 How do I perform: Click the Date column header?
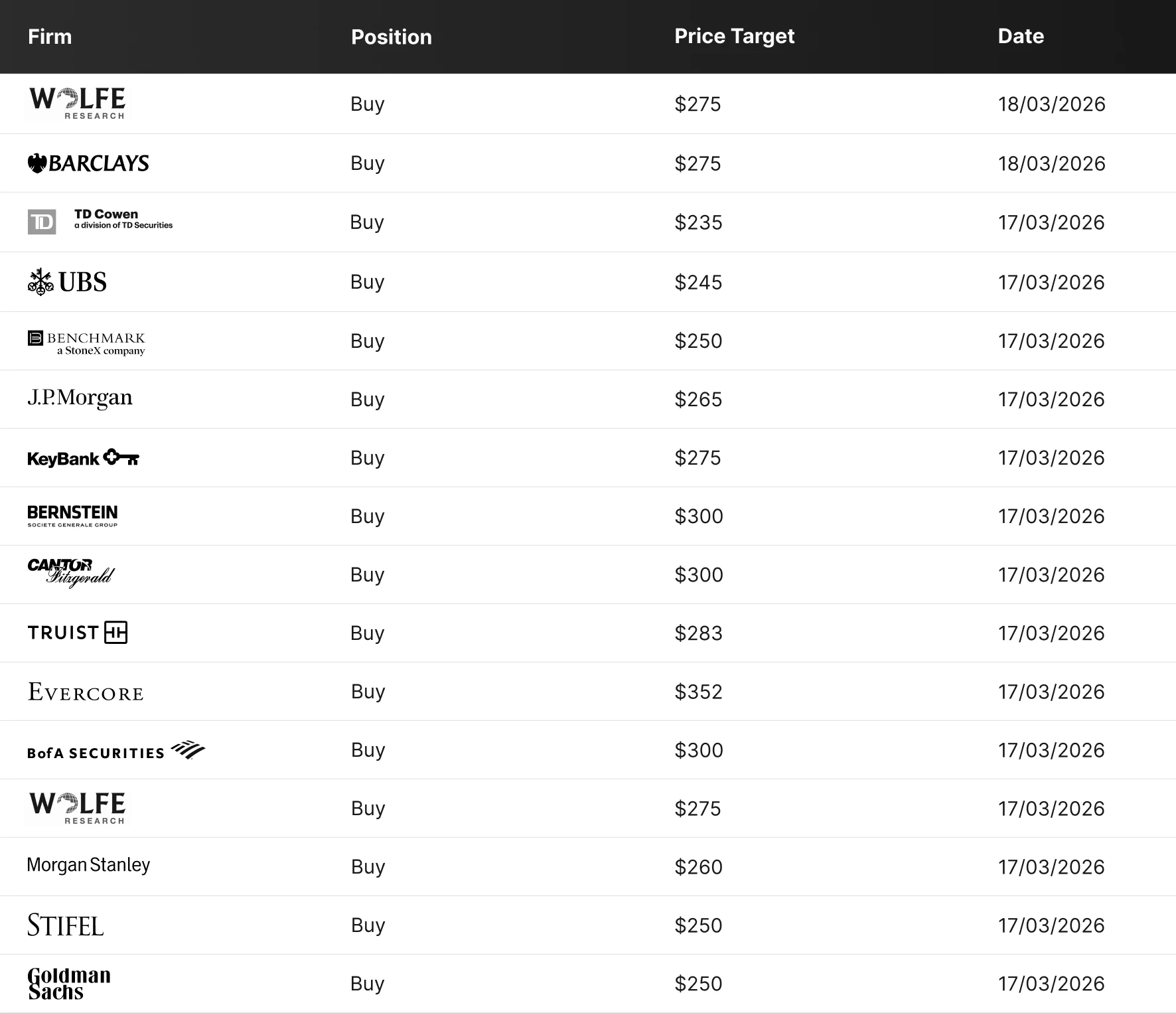1021,36
